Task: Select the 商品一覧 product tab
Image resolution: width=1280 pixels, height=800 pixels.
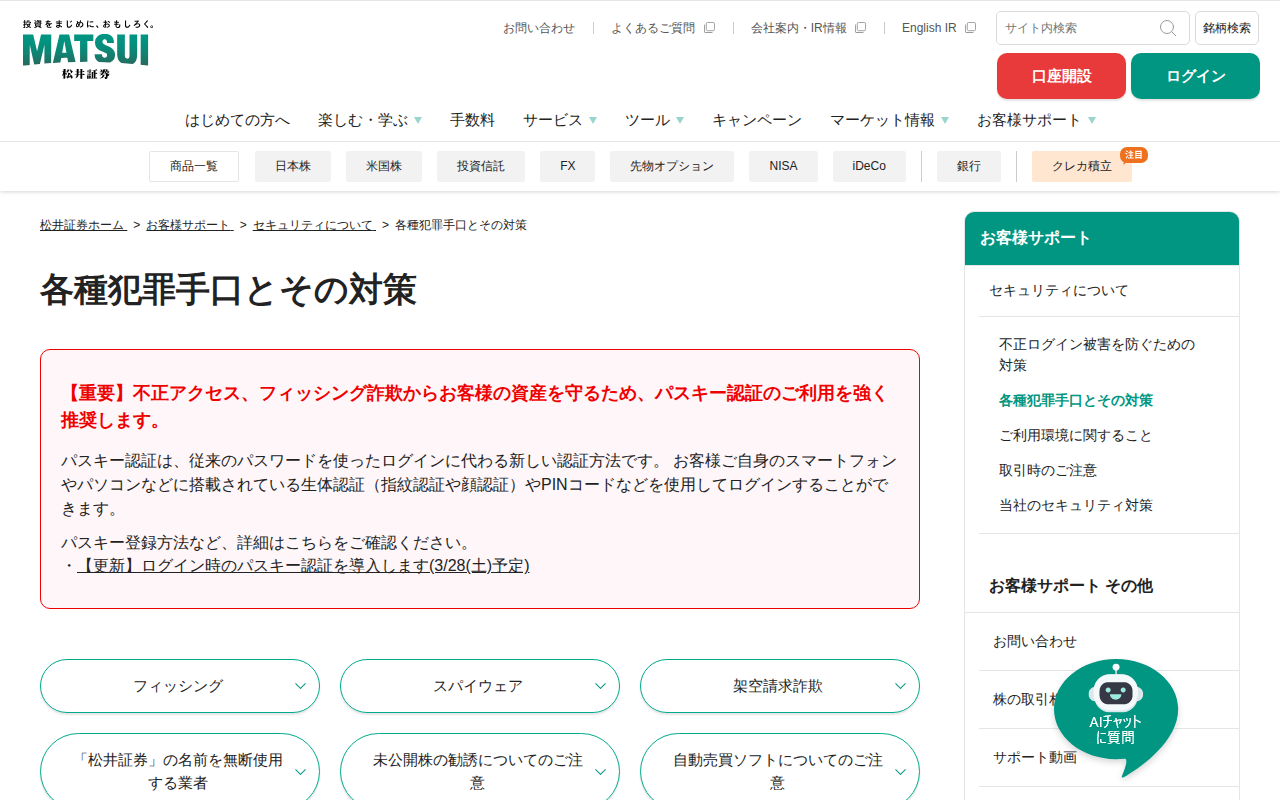Action: click(194, 166)
